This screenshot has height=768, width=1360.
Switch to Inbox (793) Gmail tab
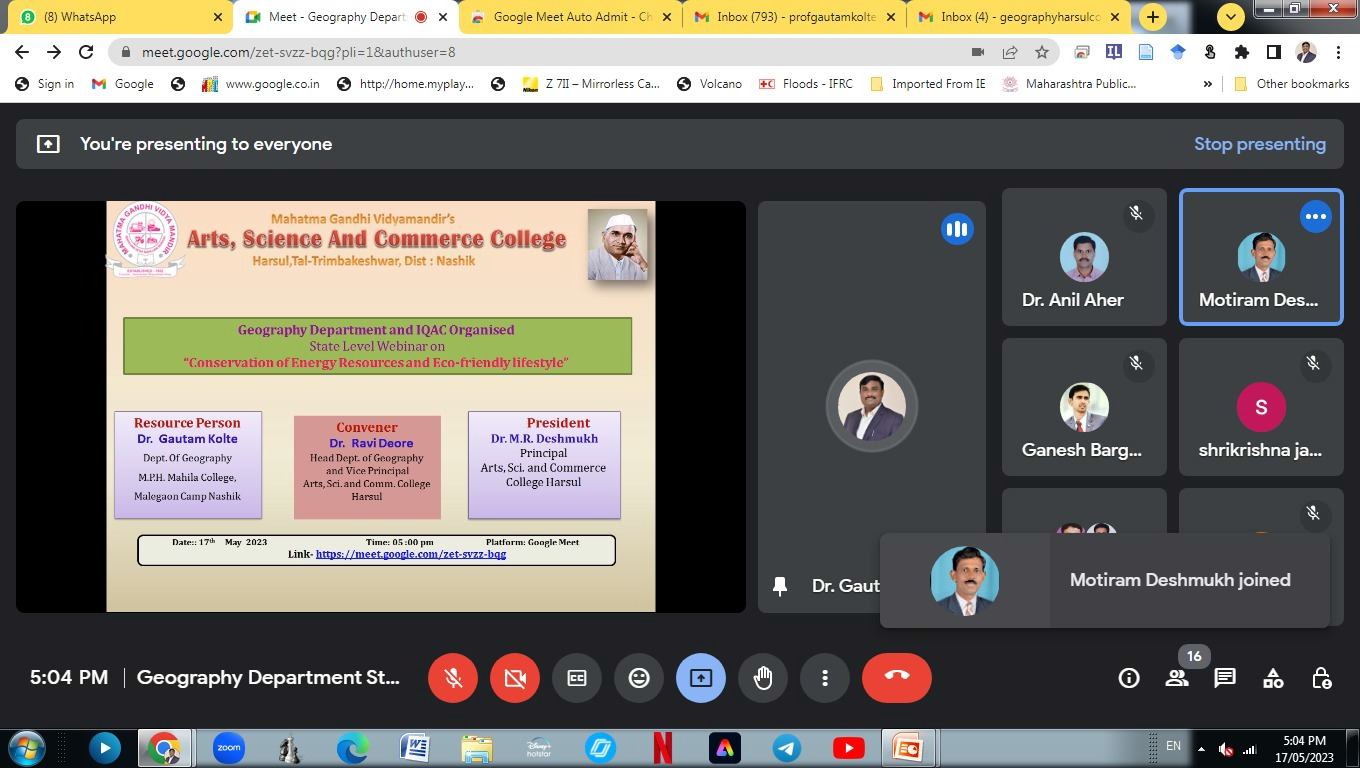pos(795,16)
